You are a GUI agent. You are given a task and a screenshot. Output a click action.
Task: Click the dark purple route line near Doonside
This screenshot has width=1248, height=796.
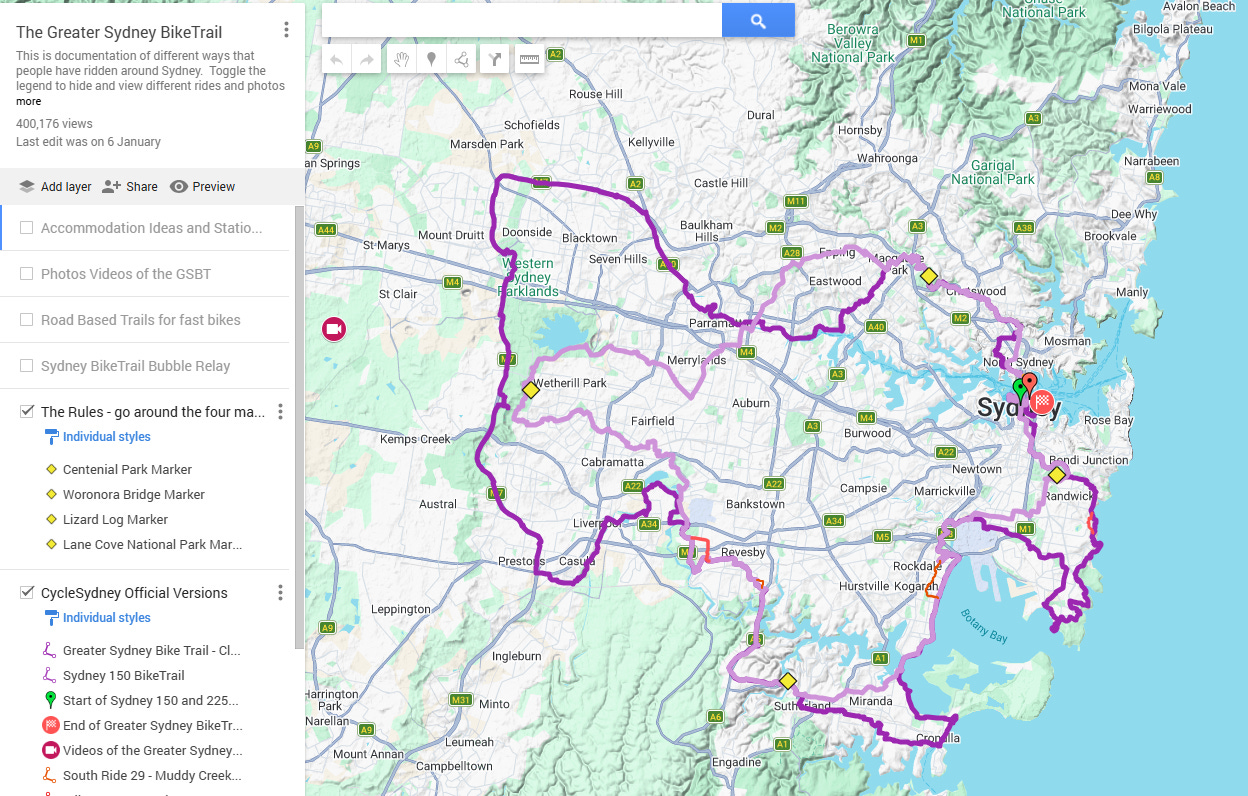tap(493, 224)
